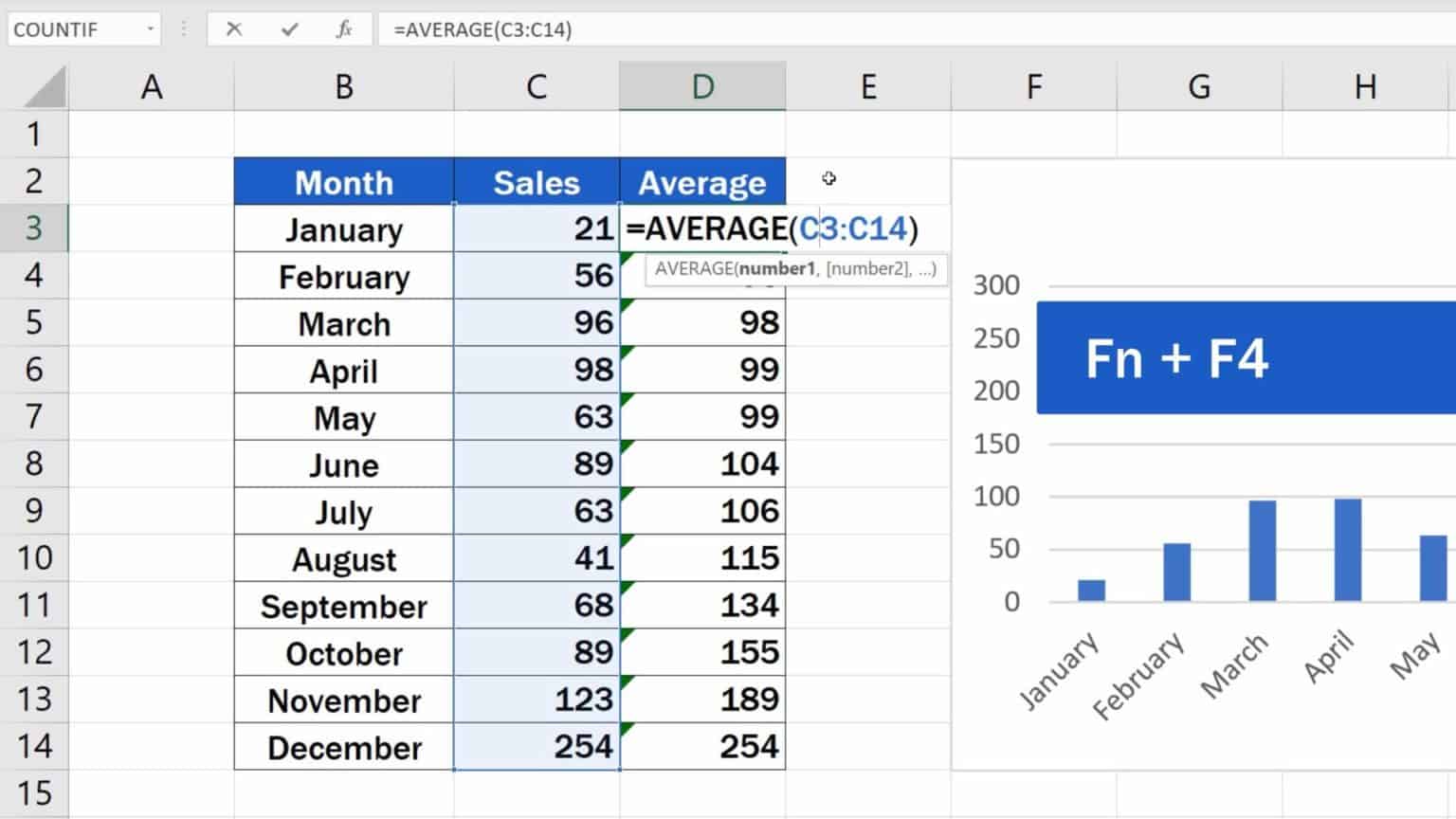Expand the Name Box dropdown arrow
The image size is (1456, 819).
coord(150,29)
